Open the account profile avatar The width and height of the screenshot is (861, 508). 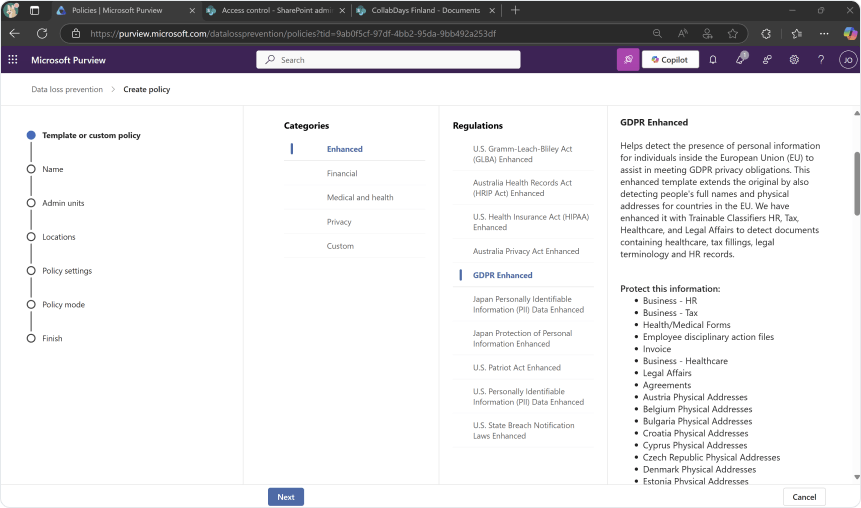point(848,59)
